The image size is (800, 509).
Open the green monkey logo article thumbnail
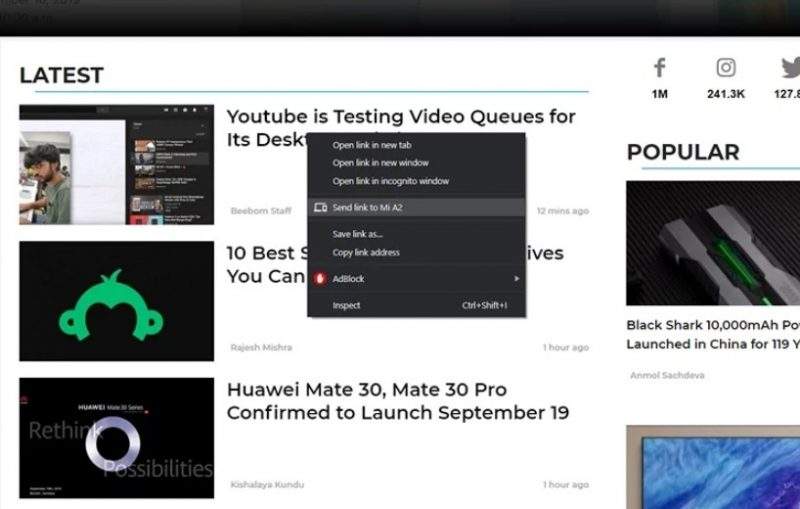117,301
